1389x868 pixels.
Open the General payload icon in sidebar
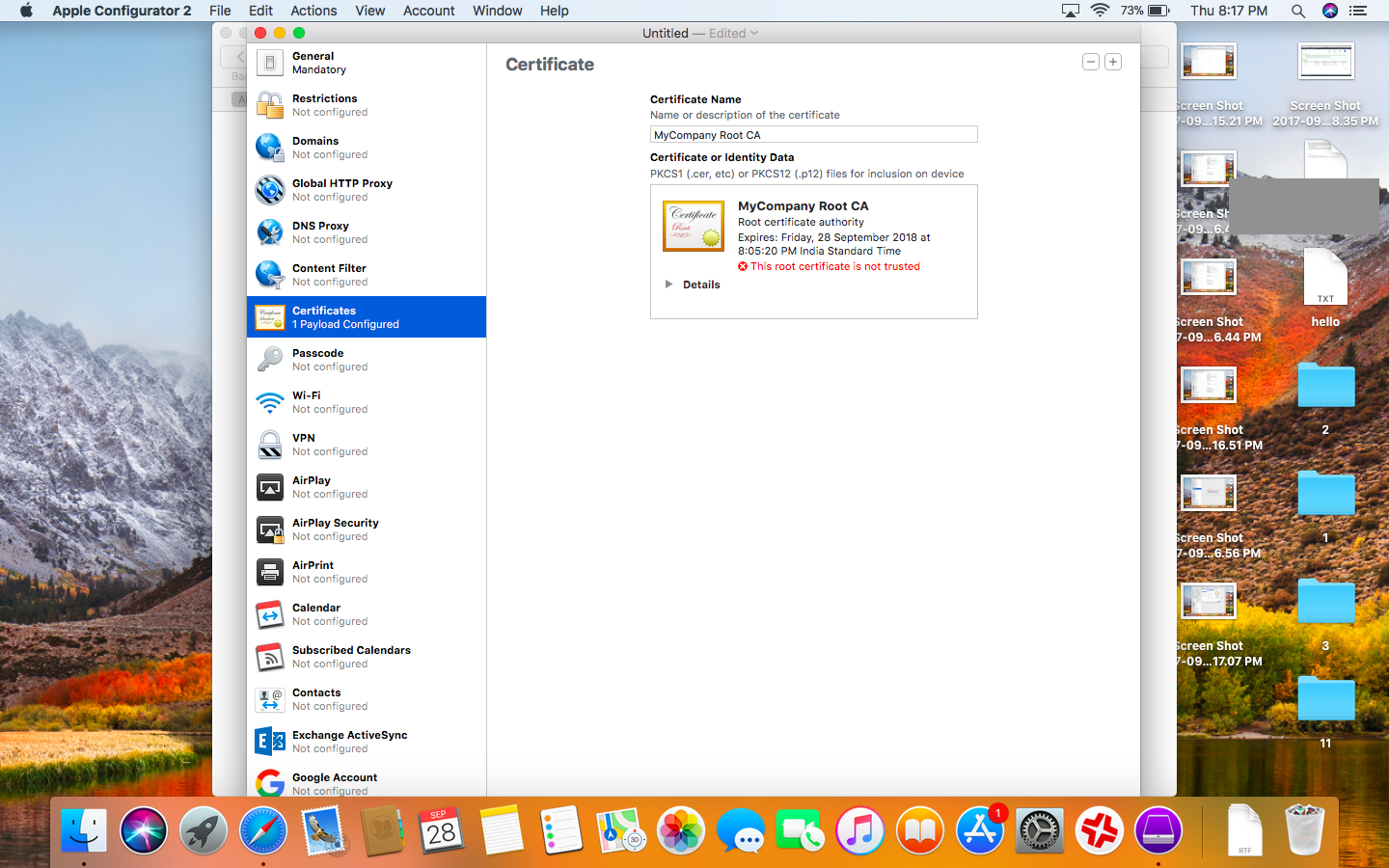pyautogui.click(x=270, y=63)
